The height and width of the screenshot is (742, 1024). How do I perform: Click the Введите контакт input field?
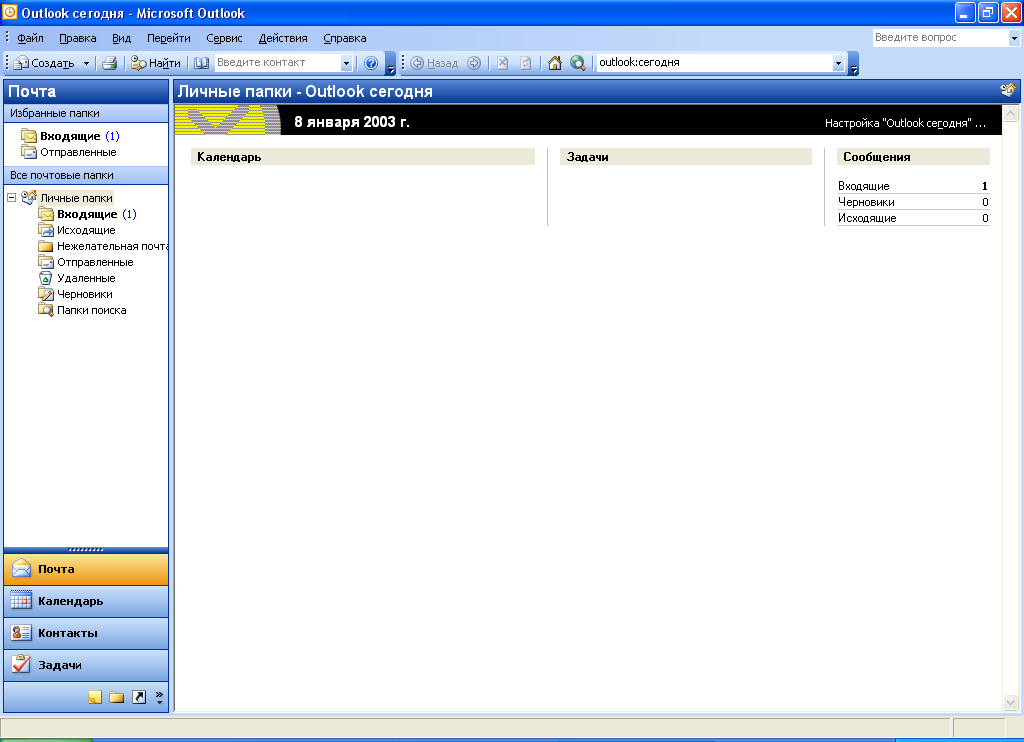point(277,63)
